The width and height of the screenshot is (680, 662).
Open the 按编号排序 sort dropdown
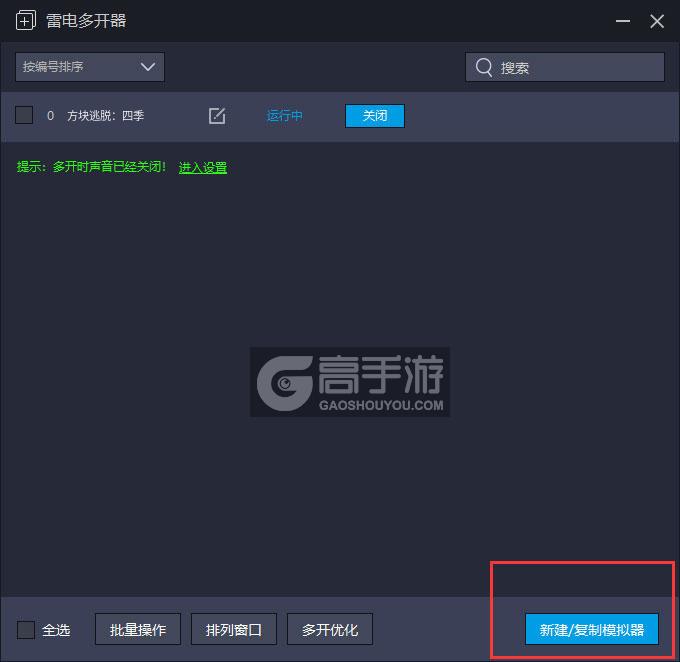[90, 67]
